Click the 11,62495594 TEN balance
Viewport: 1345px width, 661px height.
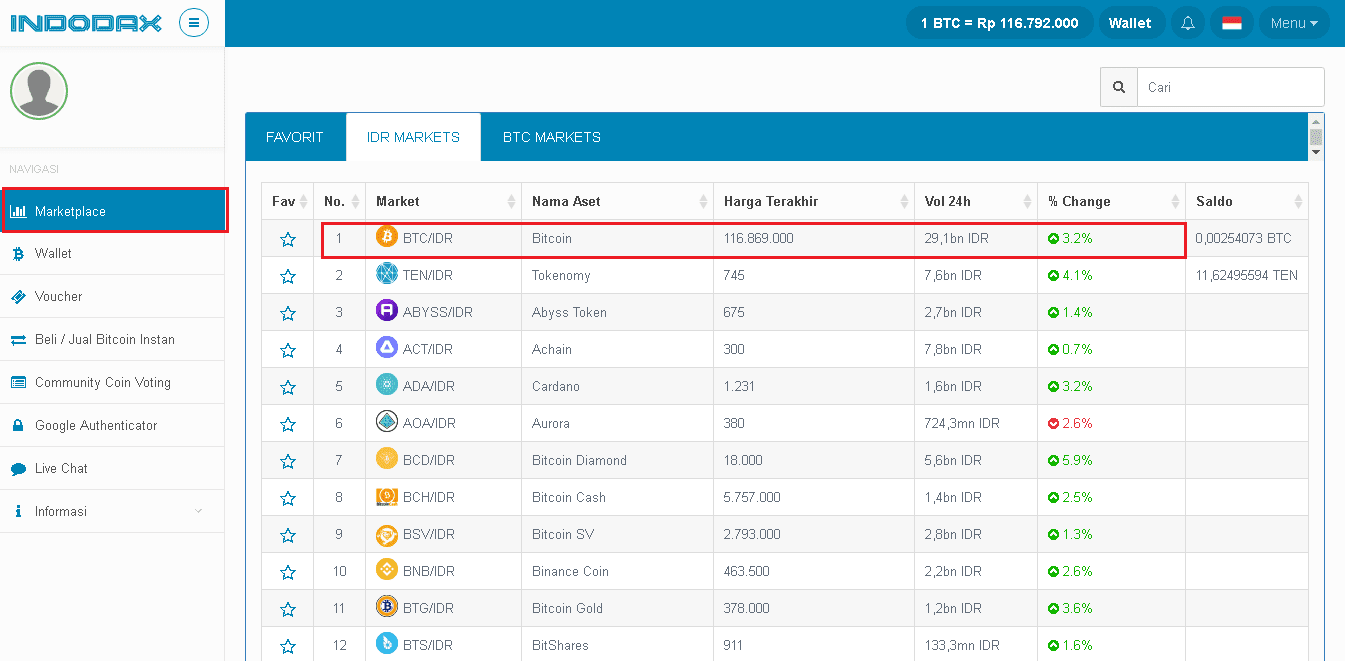pyautogui.click(x=1247, y=275)
